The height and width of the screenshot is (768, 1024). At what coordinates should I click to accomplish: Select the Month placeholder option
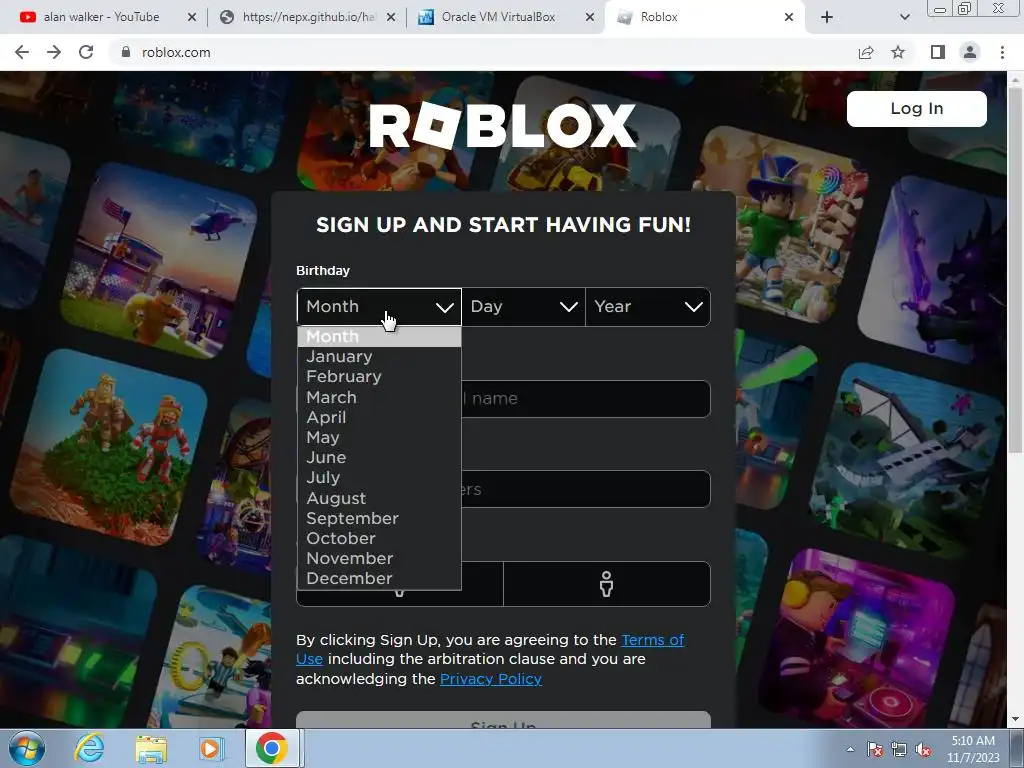pyautogui.click(x=379, y=337)
